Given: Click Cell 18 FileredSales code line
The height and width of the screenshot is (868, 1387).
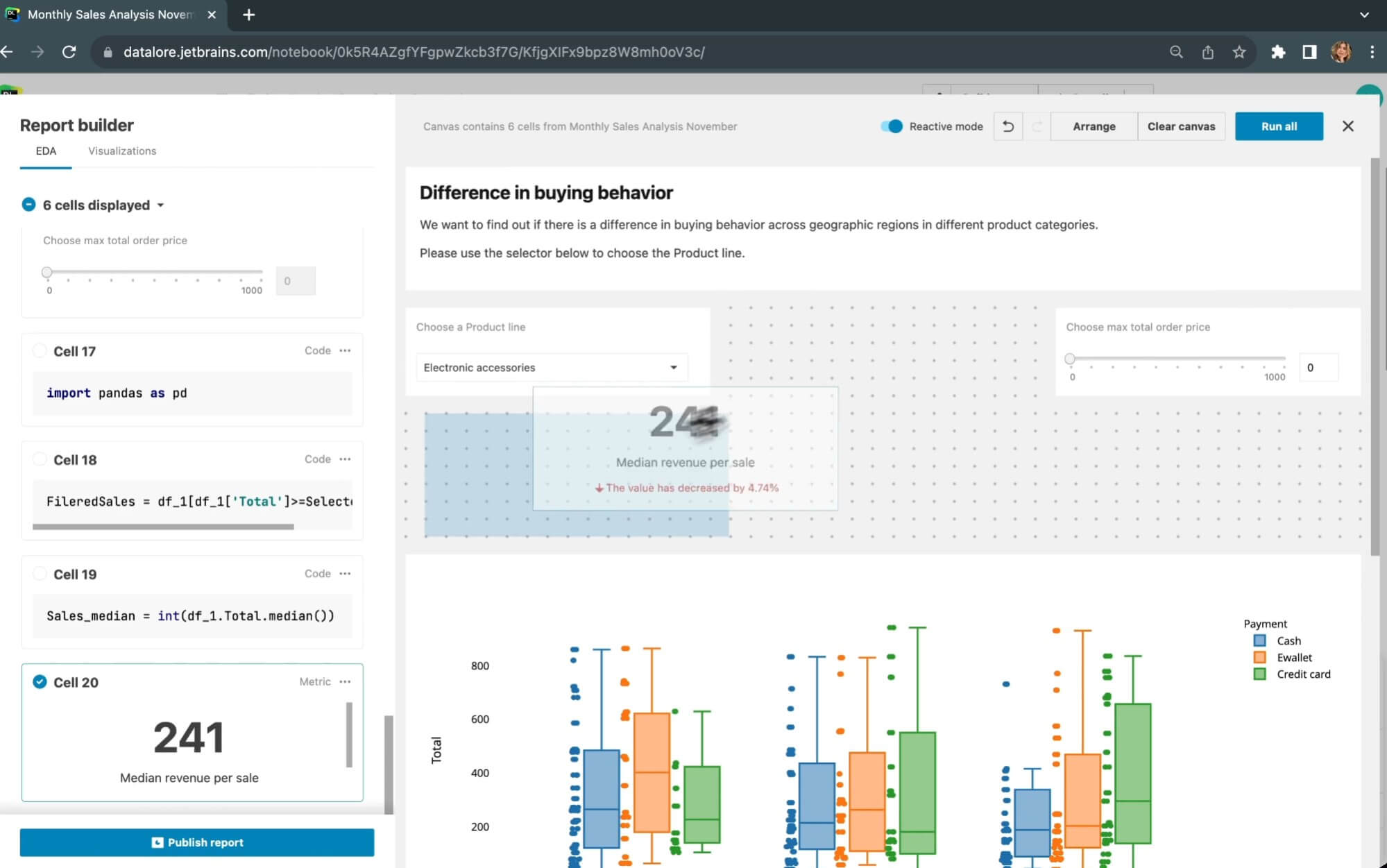Looking at the screenshot, I should [199, 501].
